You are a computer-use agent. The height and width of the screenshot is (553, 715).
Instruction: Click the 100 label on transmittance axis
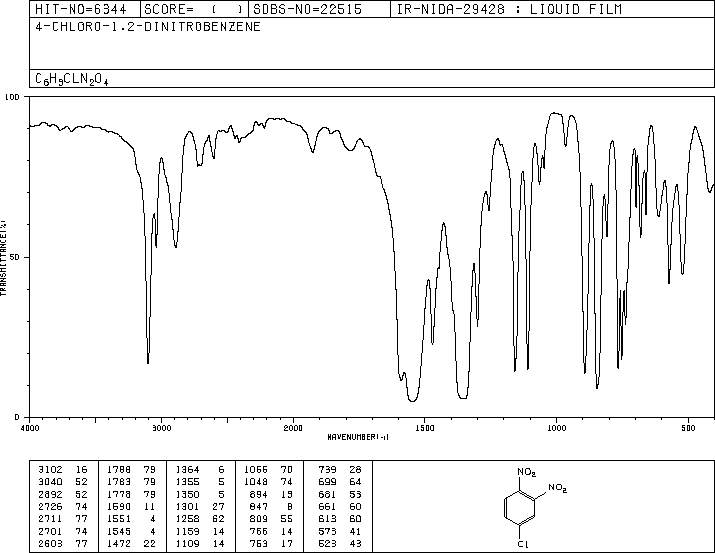pos(12,97)
